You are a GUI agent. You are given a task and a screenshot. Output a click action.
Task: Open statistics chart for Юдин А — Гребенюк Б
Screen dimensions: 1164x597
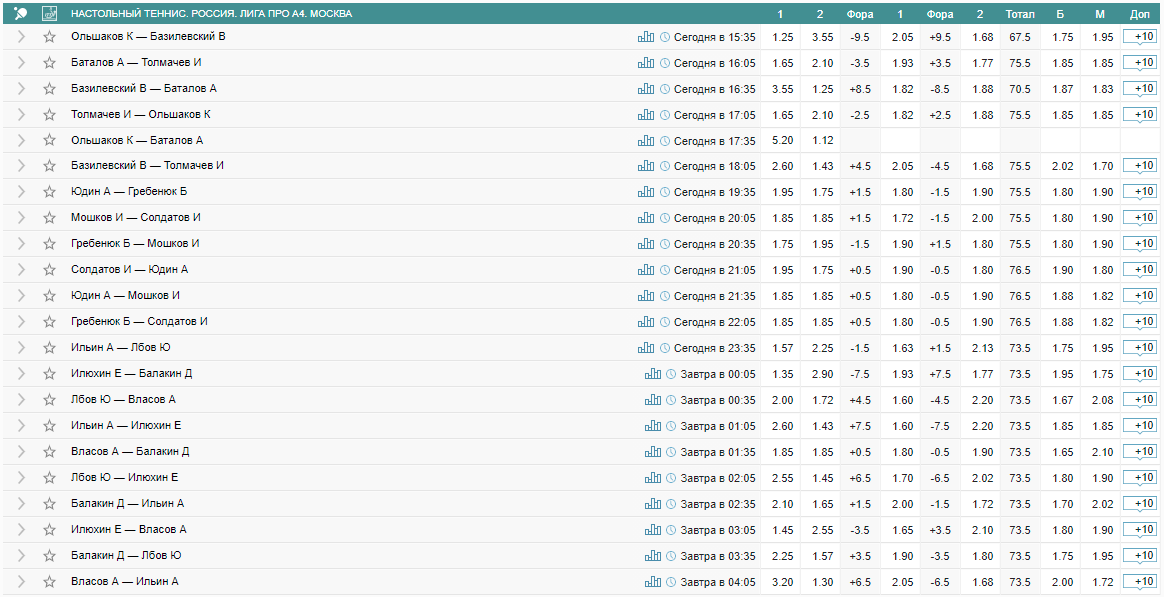pyautogui.click(x=646, y=192)
